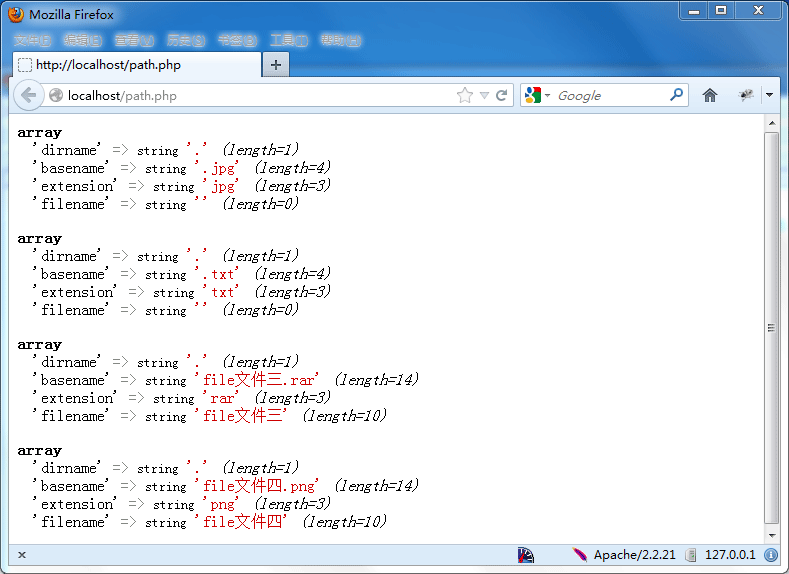Click the search magnifier icon

pos(677,95)
